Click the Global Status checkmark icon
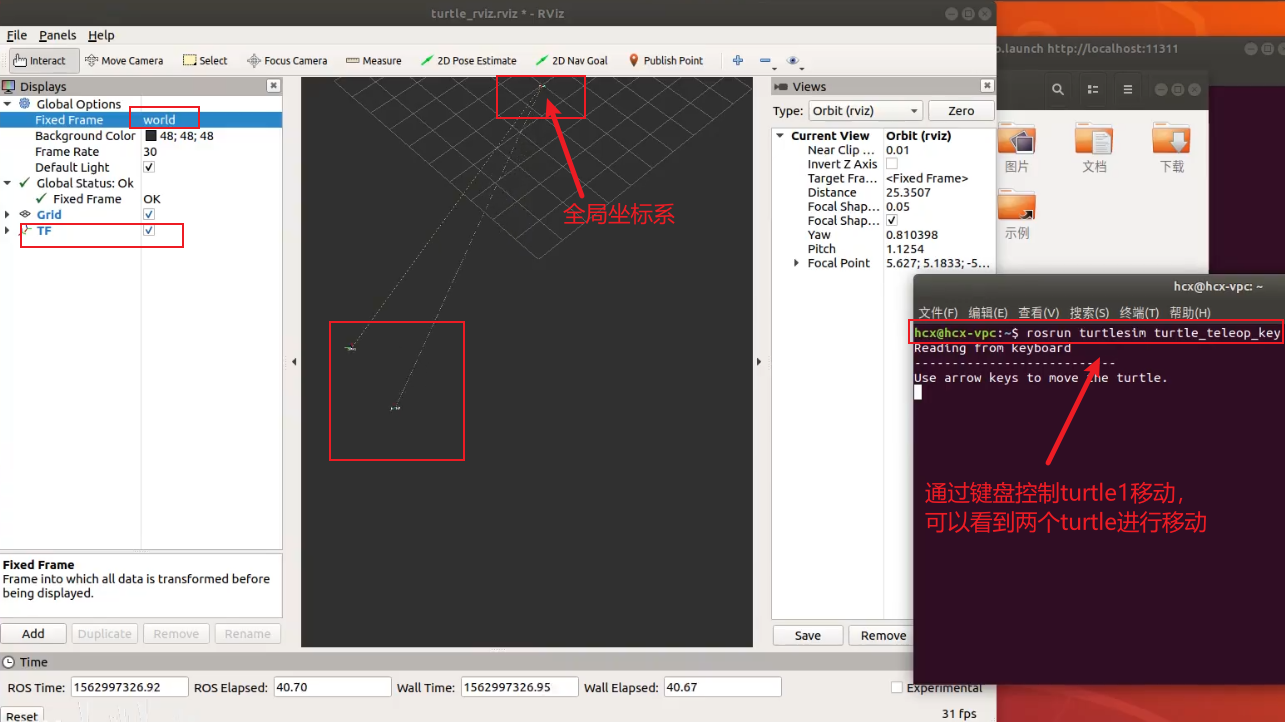This screenshot has width=1285, height=722. click(x=25, y=183)
